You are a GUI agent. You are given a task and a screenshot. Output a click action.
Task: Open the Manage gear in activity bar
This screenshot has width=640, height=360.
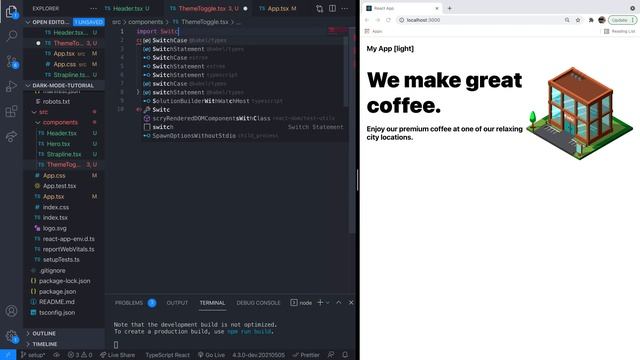click(11, 336)
